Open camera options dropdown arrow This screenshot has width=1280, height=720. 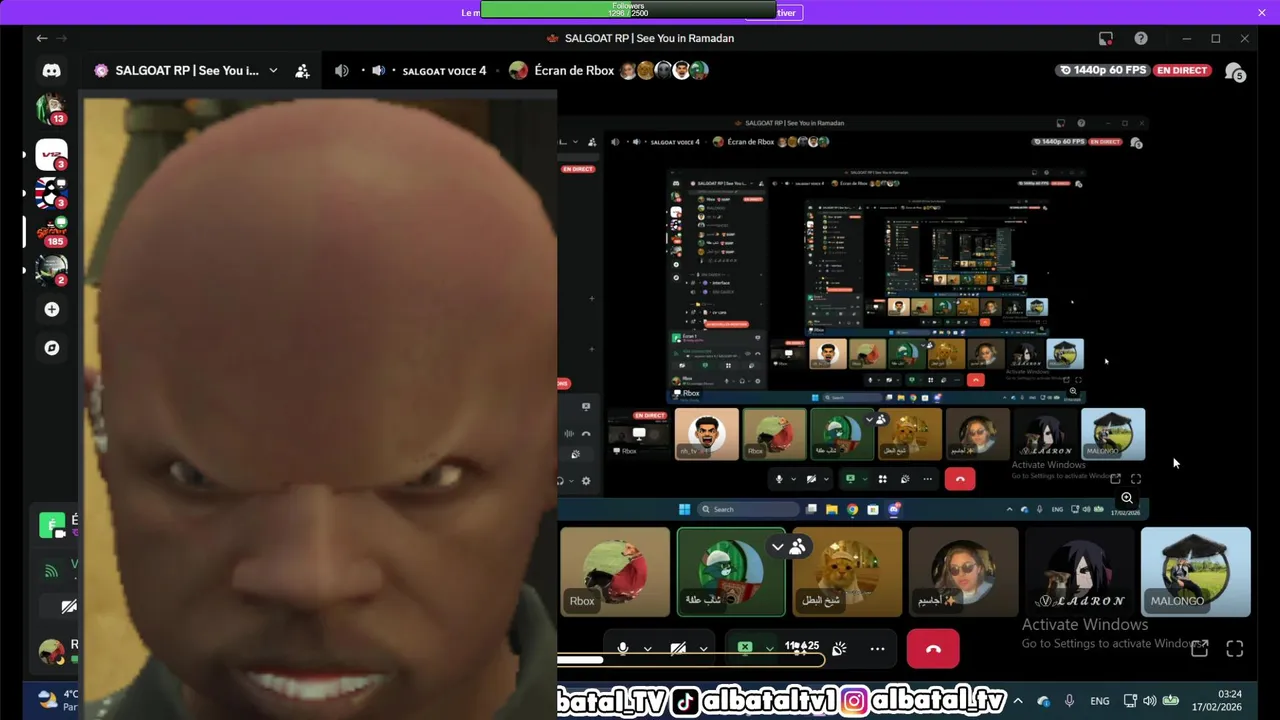pos(703,649)
